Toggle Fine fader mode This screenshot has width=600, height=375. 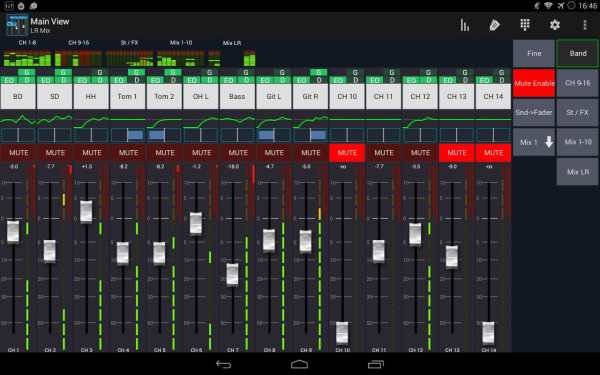(534, 53)
